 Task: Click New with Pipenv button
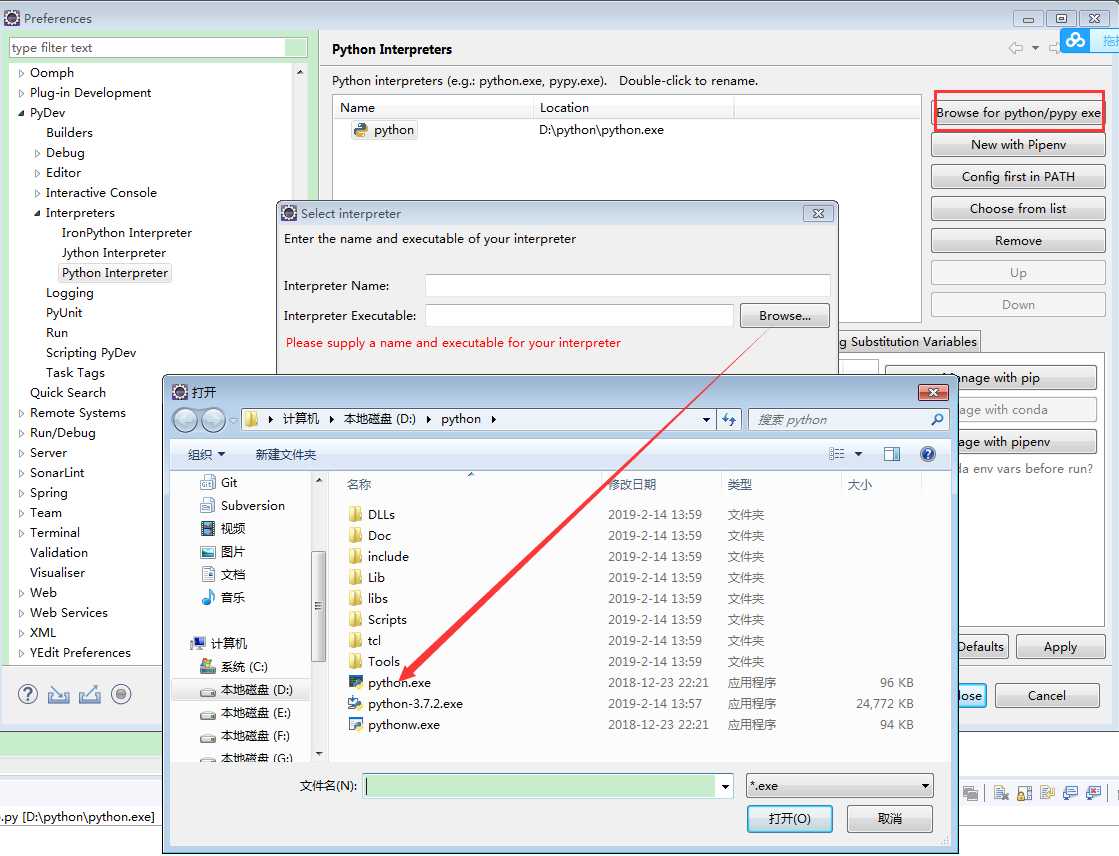1018,145
